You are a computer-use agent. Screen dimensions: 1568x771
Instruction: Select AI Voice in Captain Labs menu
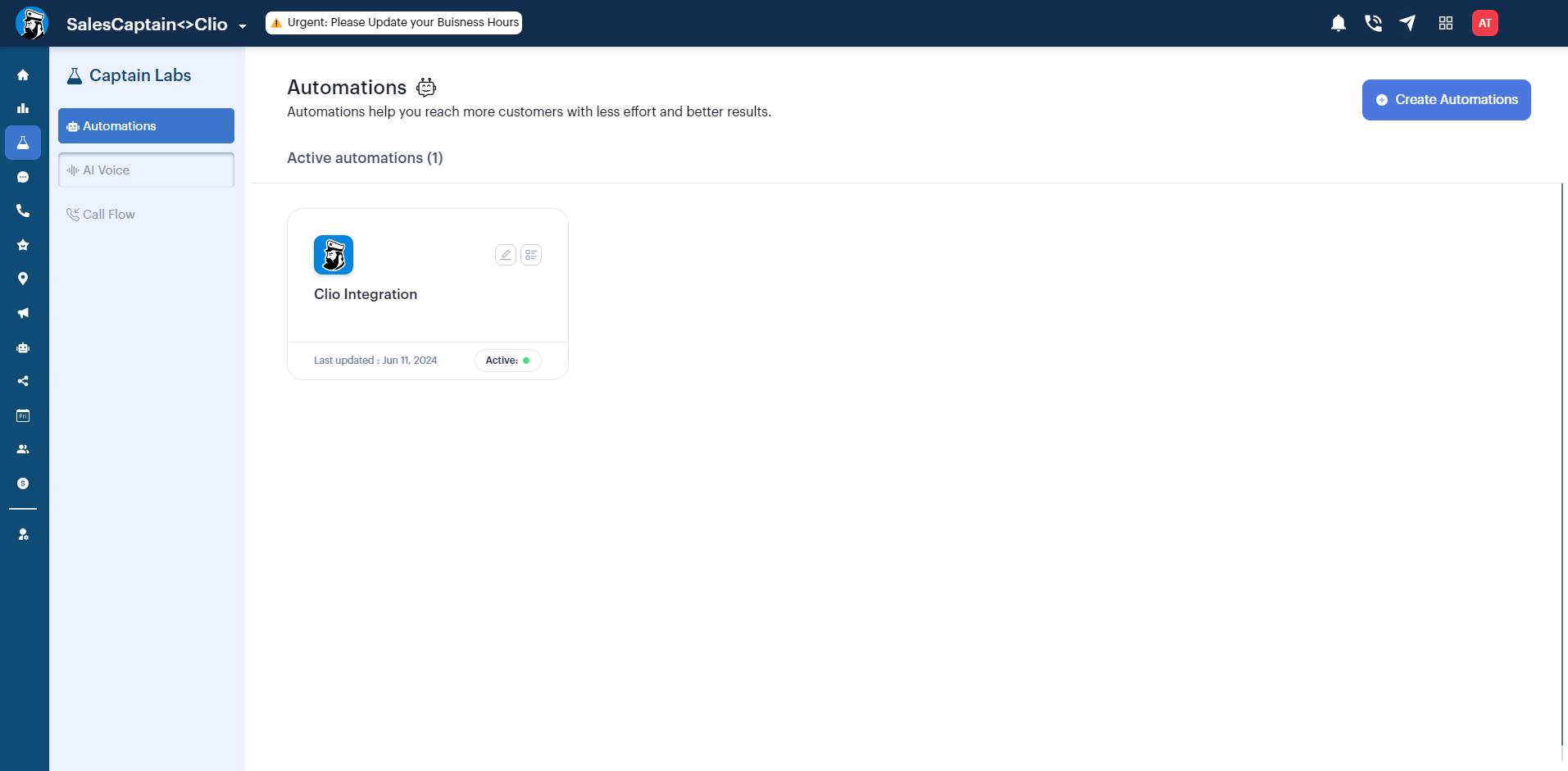pyautogui.click(x=146, y=170)
